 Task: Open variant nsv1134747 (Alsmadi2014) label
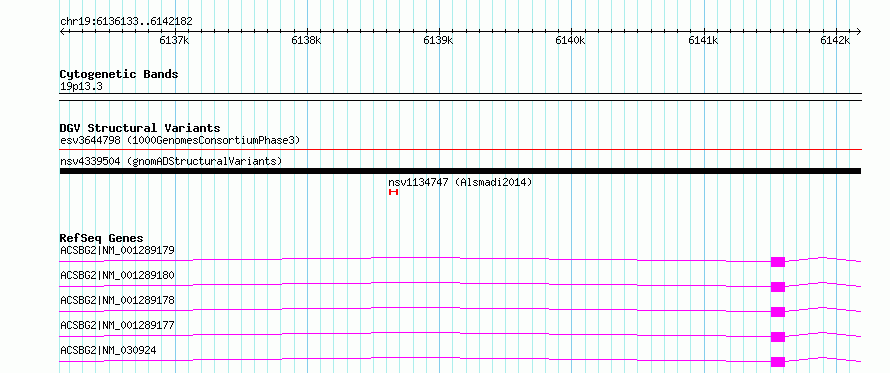(460, 182)
